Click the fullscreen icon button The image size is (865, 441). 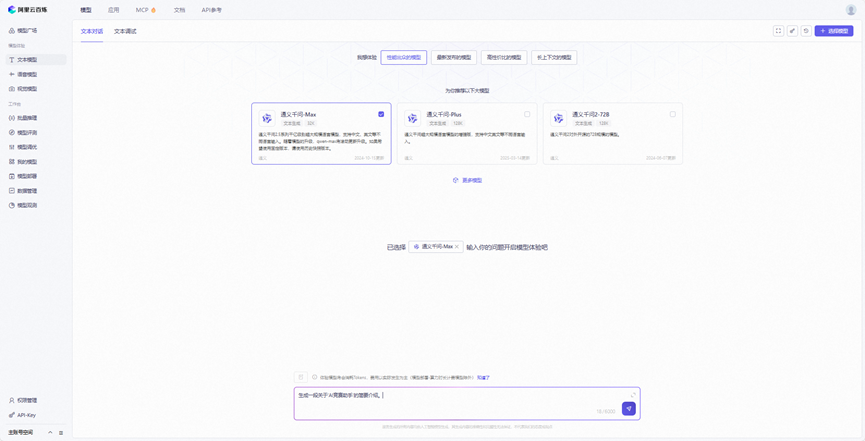tap(778, 31)
